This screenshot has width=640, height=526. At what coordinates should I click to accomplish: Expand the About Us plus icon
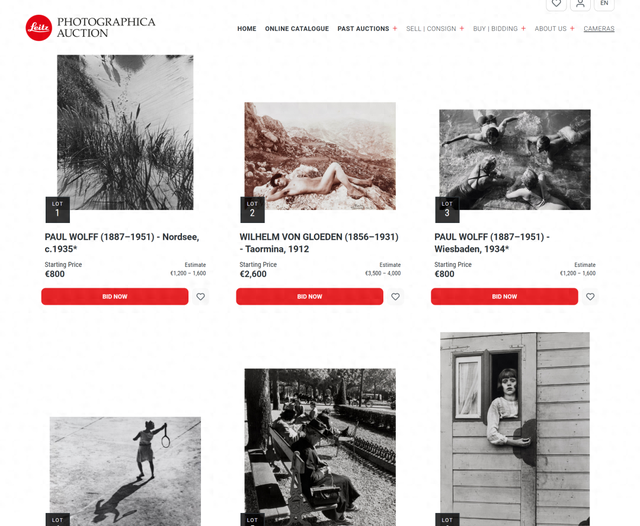[x=572, y=29]
